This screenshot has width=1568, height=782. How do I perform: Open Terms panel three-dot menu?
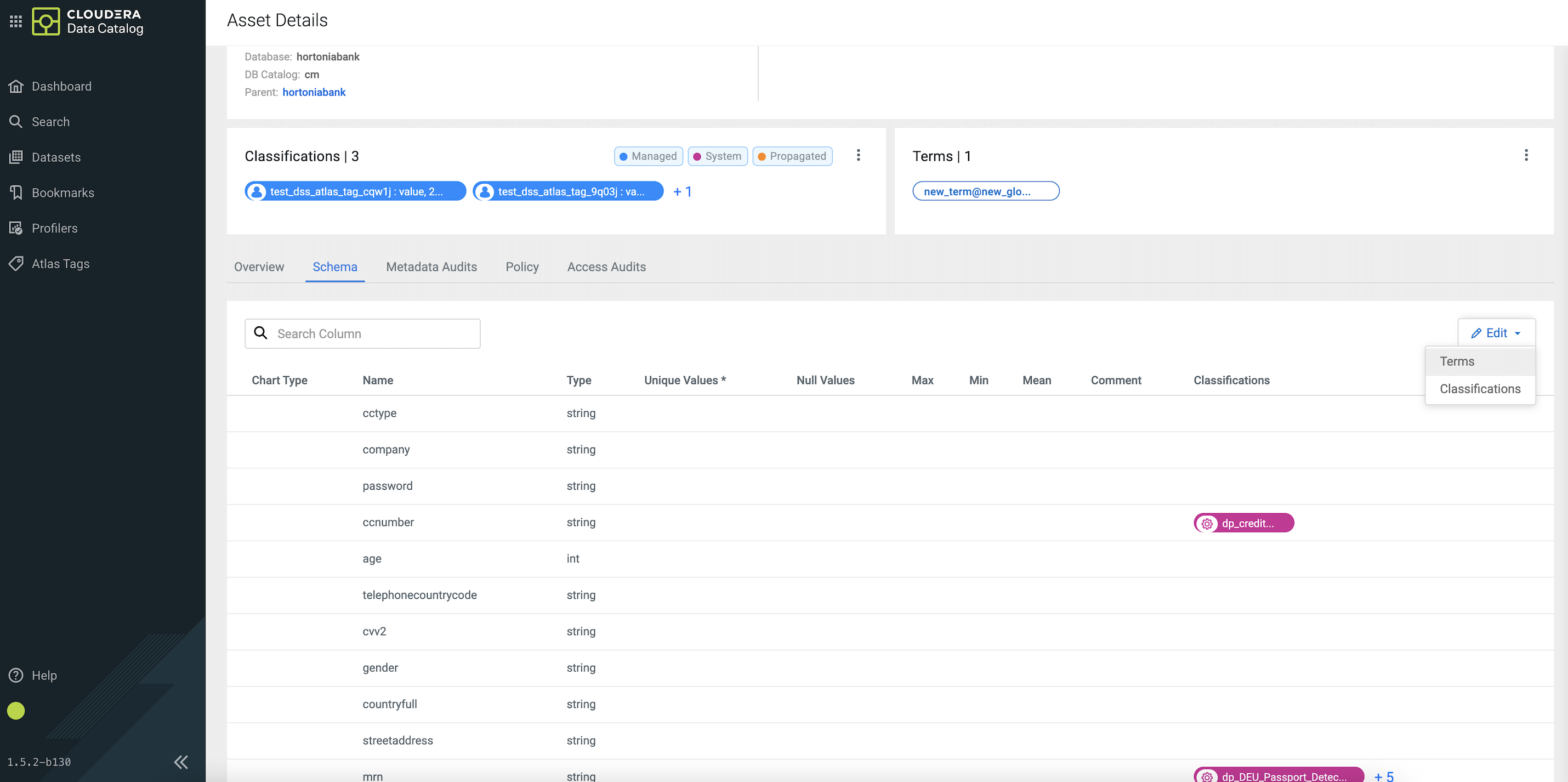(1526, 155)
